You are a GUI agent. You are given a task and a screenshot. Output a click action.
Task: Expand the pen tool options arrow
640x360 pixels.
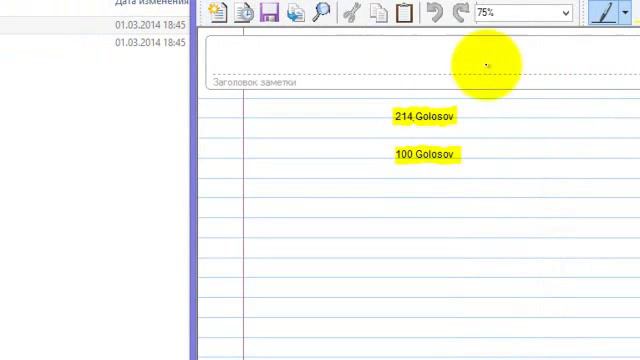click(625, 12)
